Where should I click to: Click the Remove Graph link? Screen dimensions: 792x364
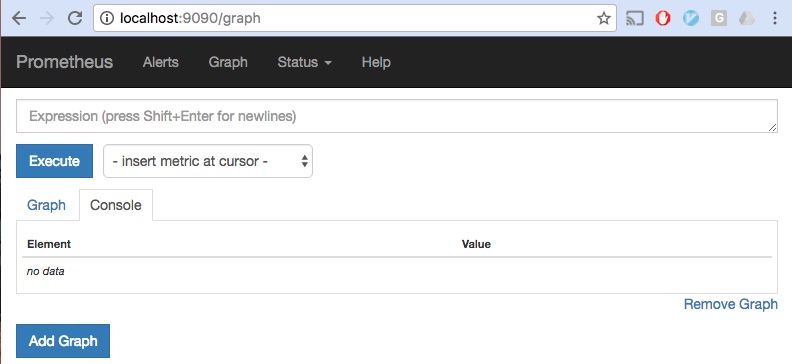(730, 304)
